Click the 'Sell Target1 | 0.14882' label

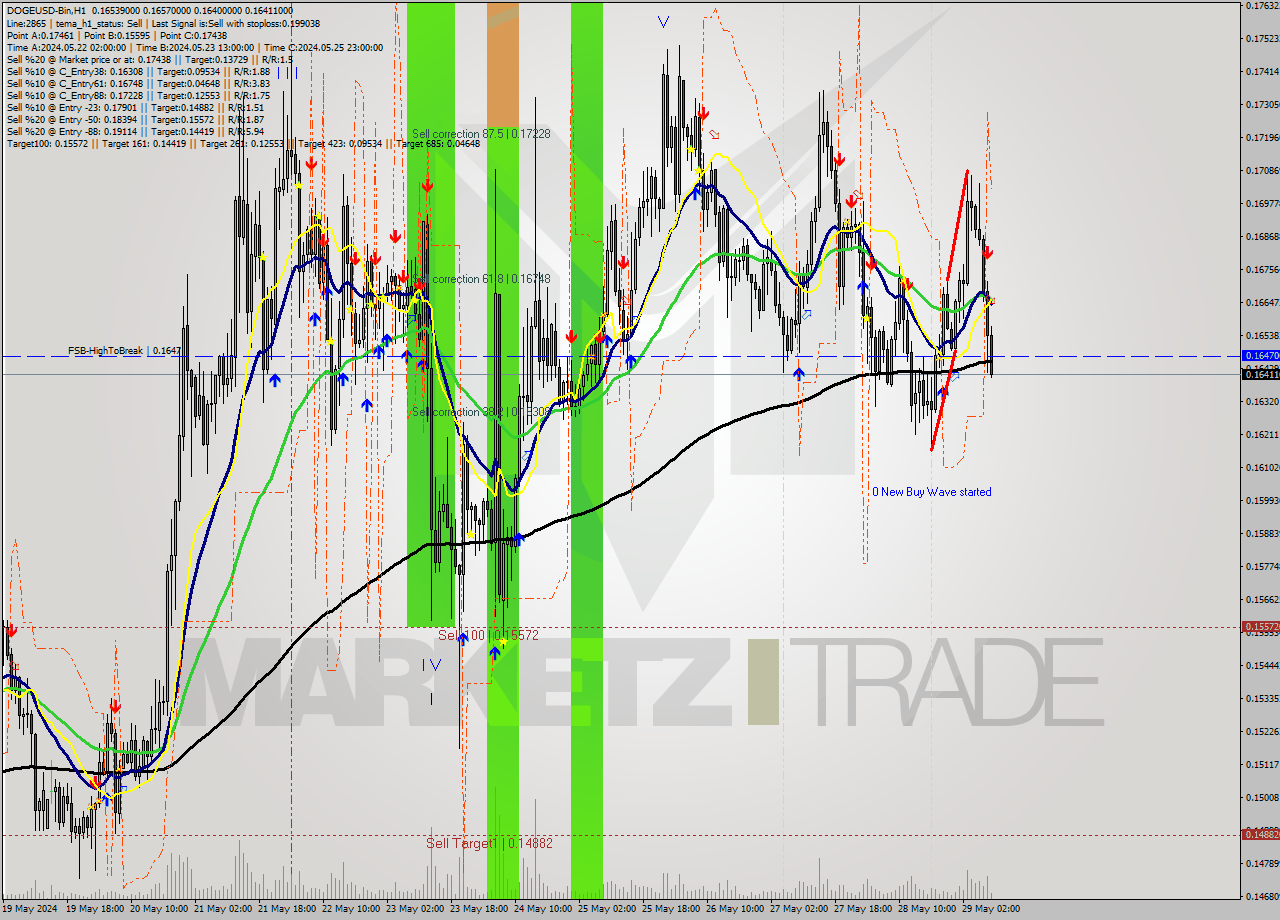(x=489, y=843)
